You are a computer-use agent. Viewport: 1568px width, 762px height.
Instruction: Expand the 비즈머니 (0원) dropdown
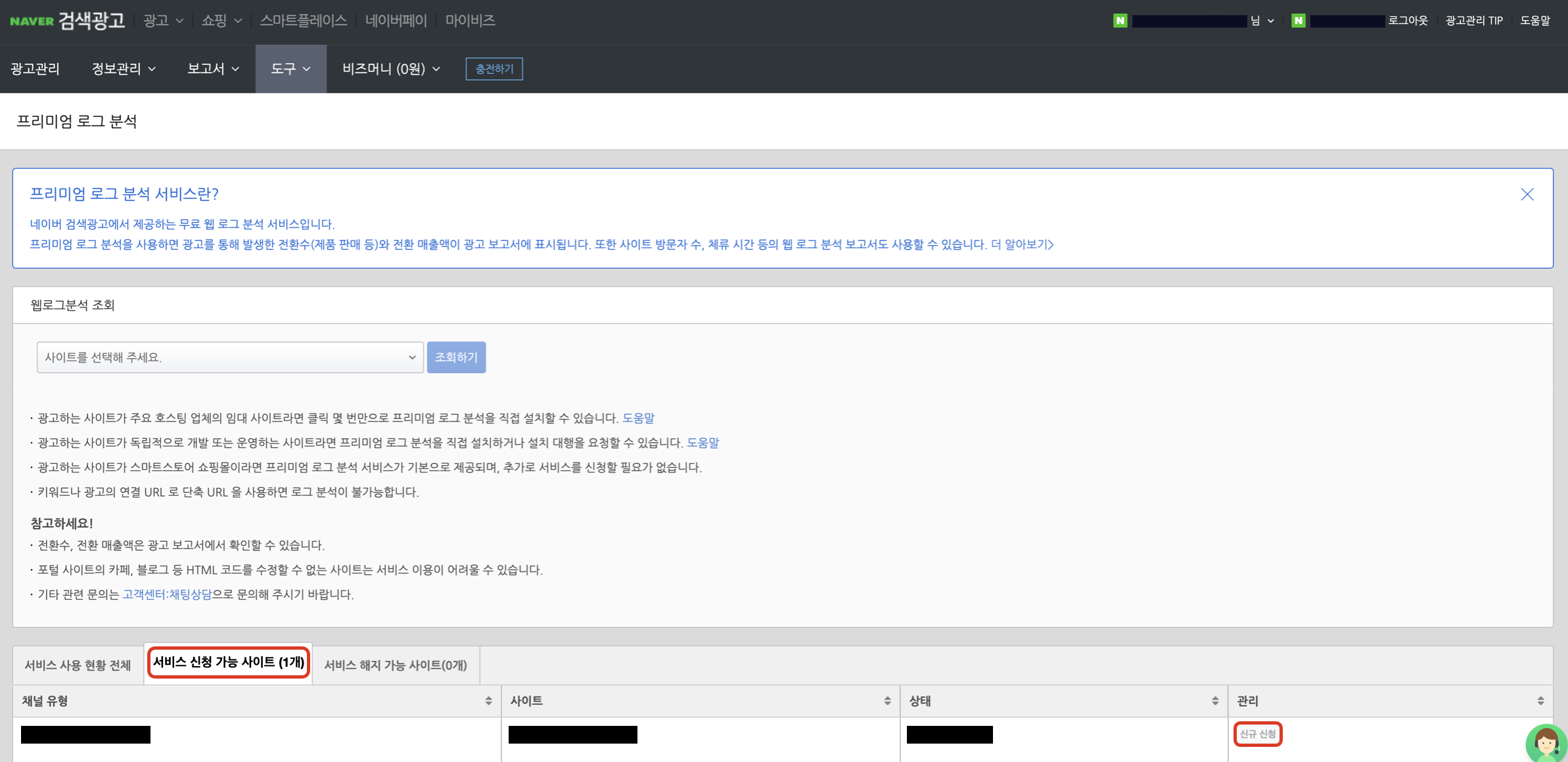point(436,68)
